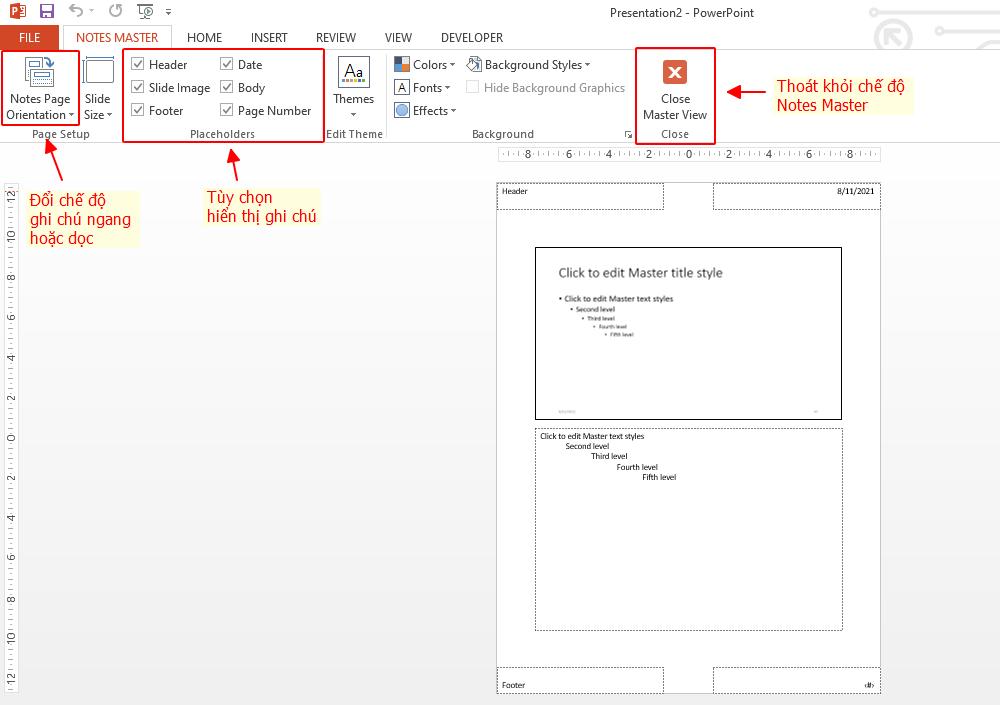This screenshot has width=1000, height=705.
Task: Select the slide image thumbnail placeholder
Action: coord(688,333)
